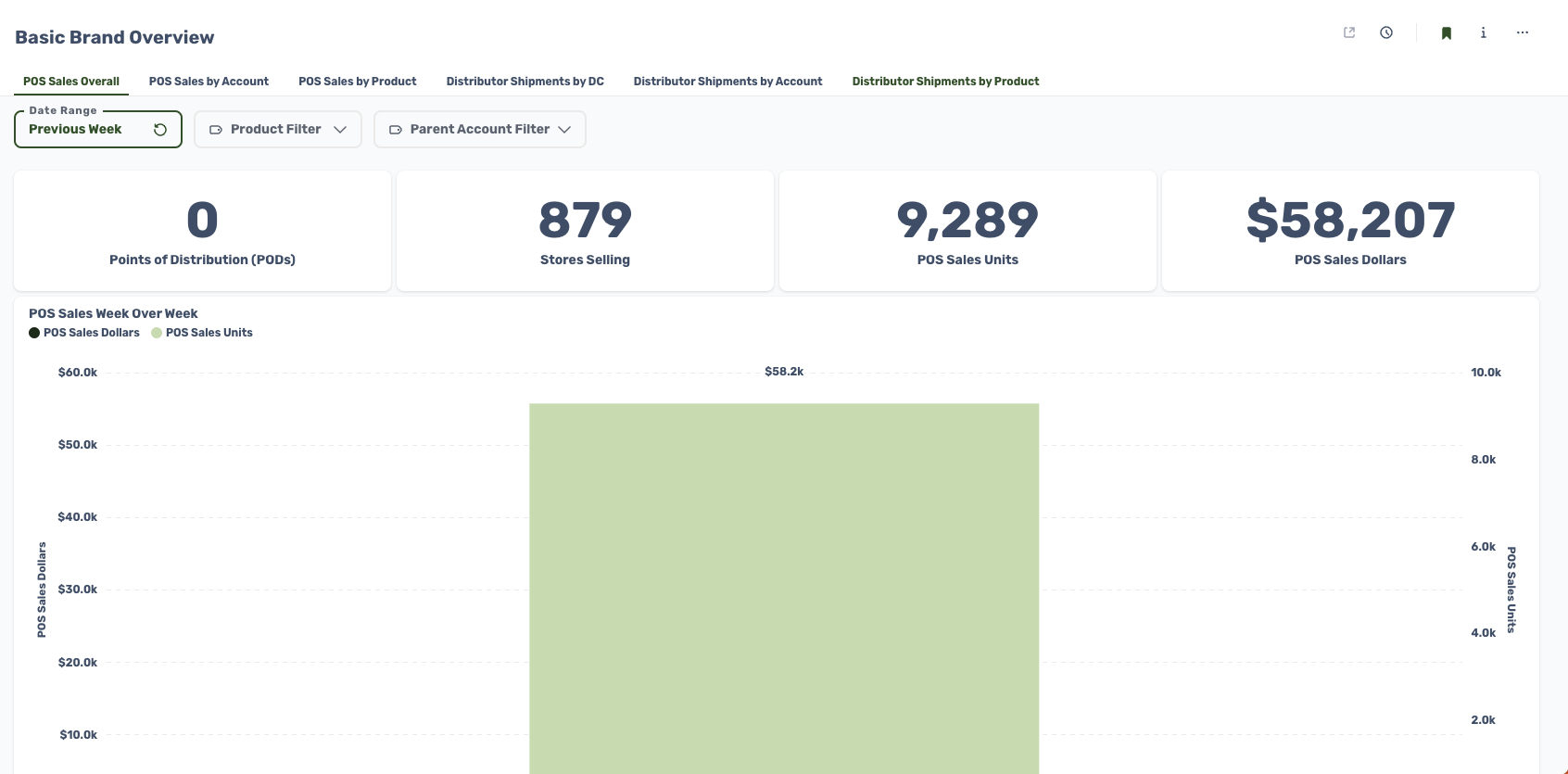This screenshot has width=1568, height=774.
Task: Open the Previous Week date range selector
Action: pyautogui.click(x=76, y=130)
